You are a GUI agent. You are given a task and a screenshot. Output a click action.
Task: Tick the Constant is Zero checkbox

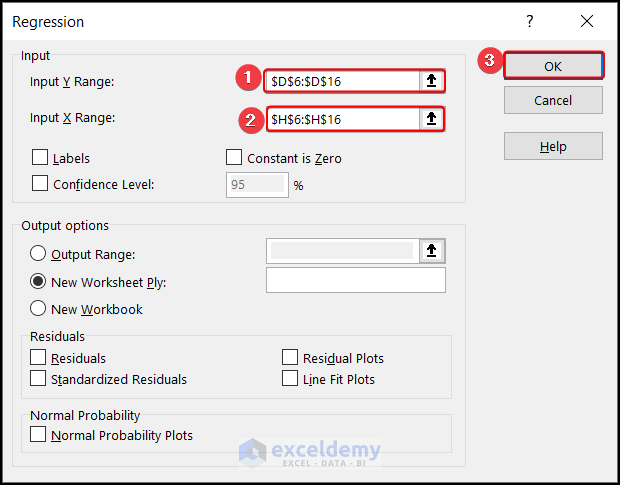tap(234, 158)
